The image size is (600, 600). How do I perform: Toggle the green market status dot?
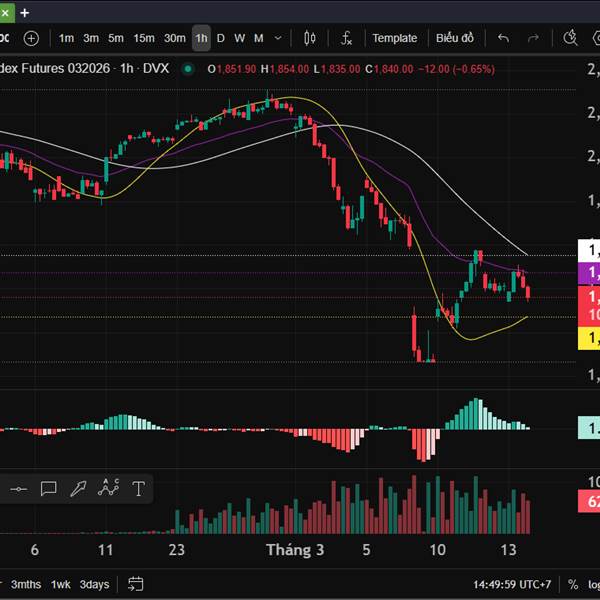coord(188,69)
